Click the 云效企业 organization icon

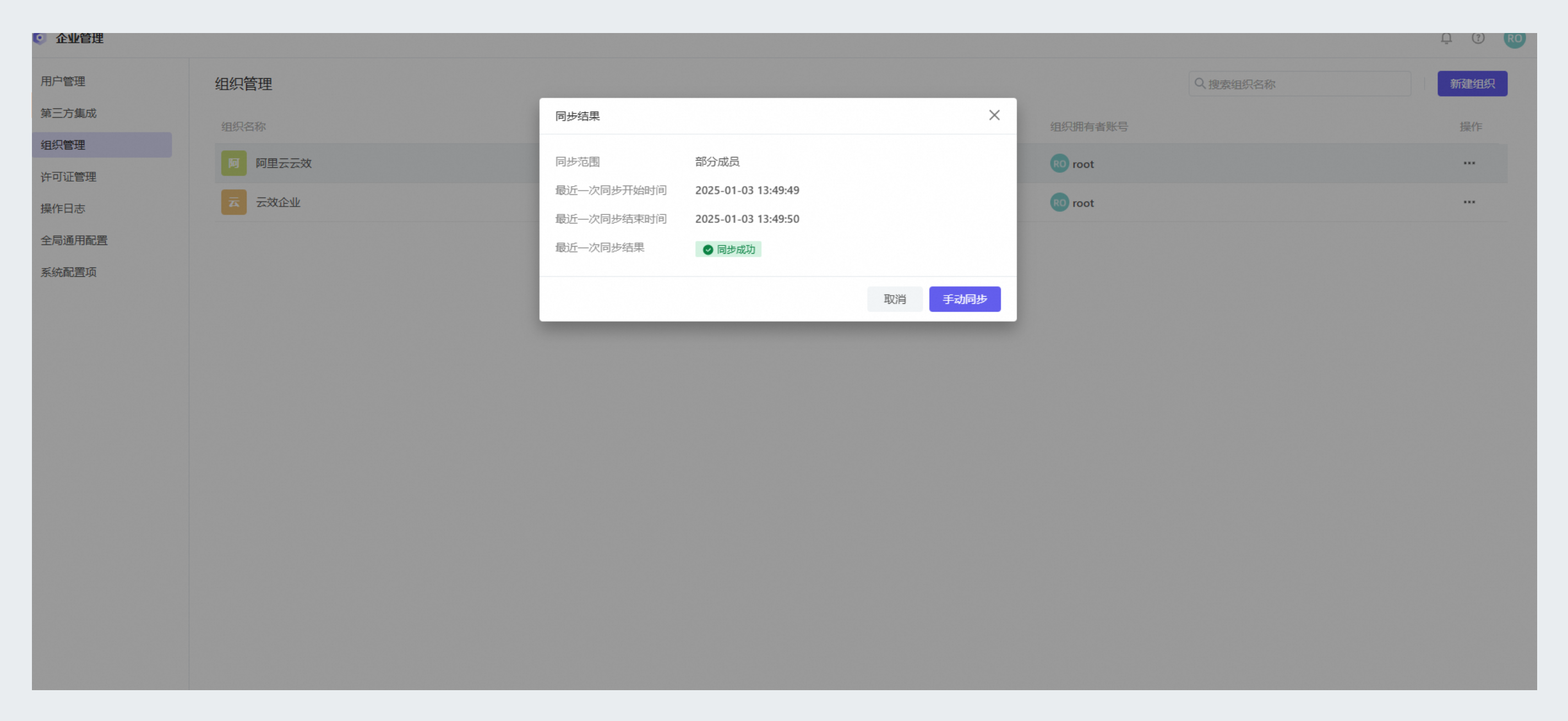(x=232, y=202)
